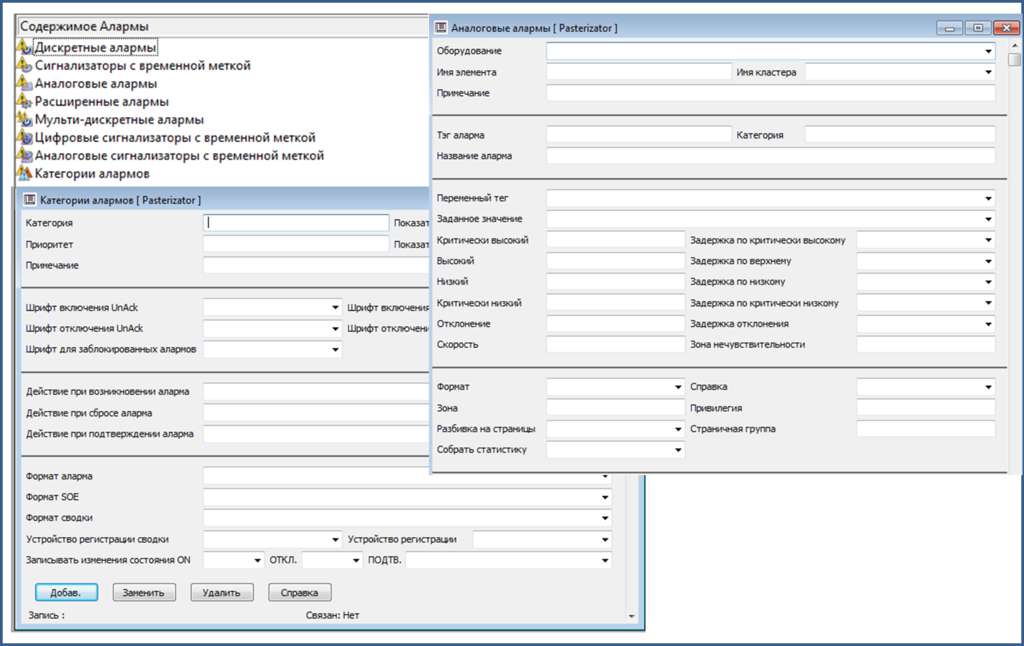Focus the Тэг аларма text field

tap(639, 134)
